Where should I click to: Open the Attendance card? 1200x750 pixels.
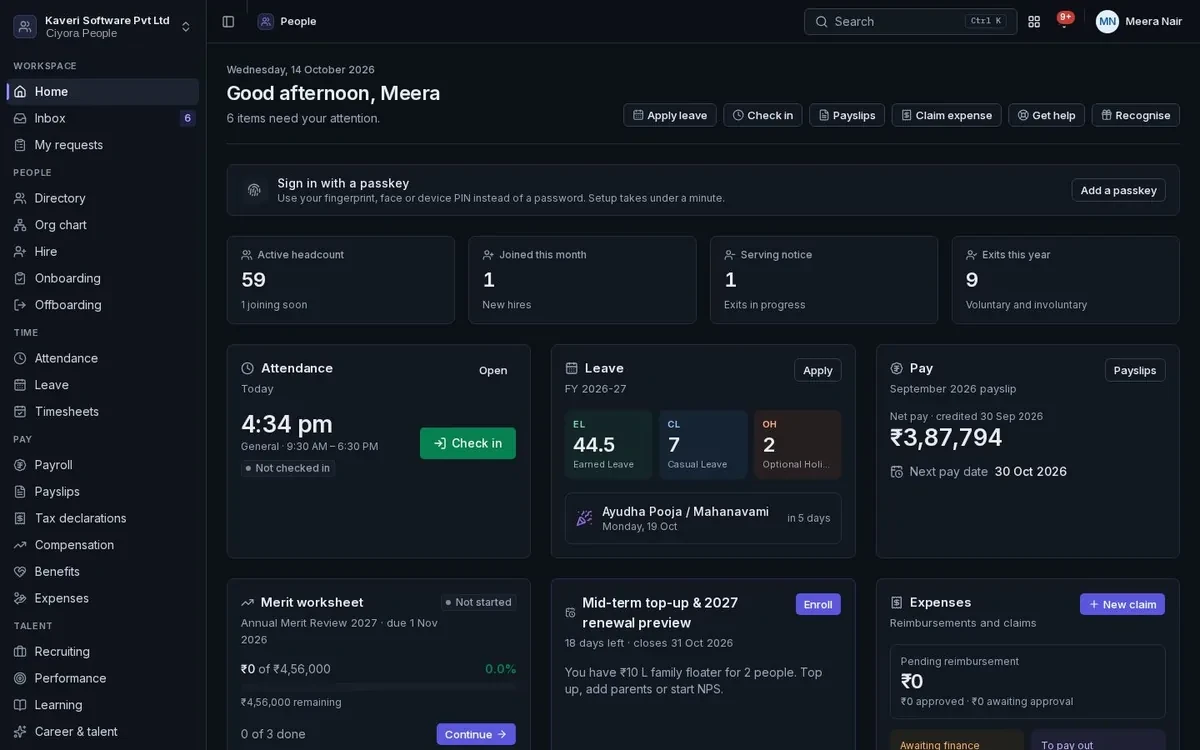pyautogui.click(x=493, y=370)
